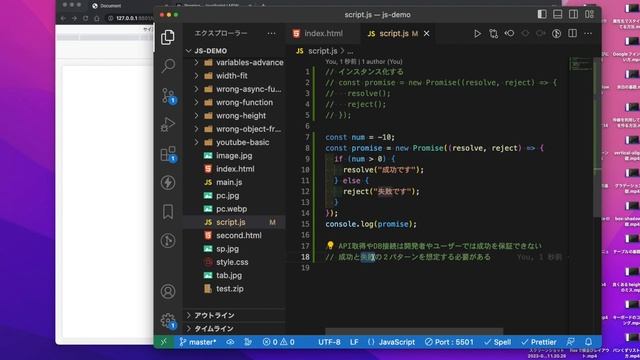Close the script.js tab
Viewport: 640px width, 360px height.
click(427, 33)
